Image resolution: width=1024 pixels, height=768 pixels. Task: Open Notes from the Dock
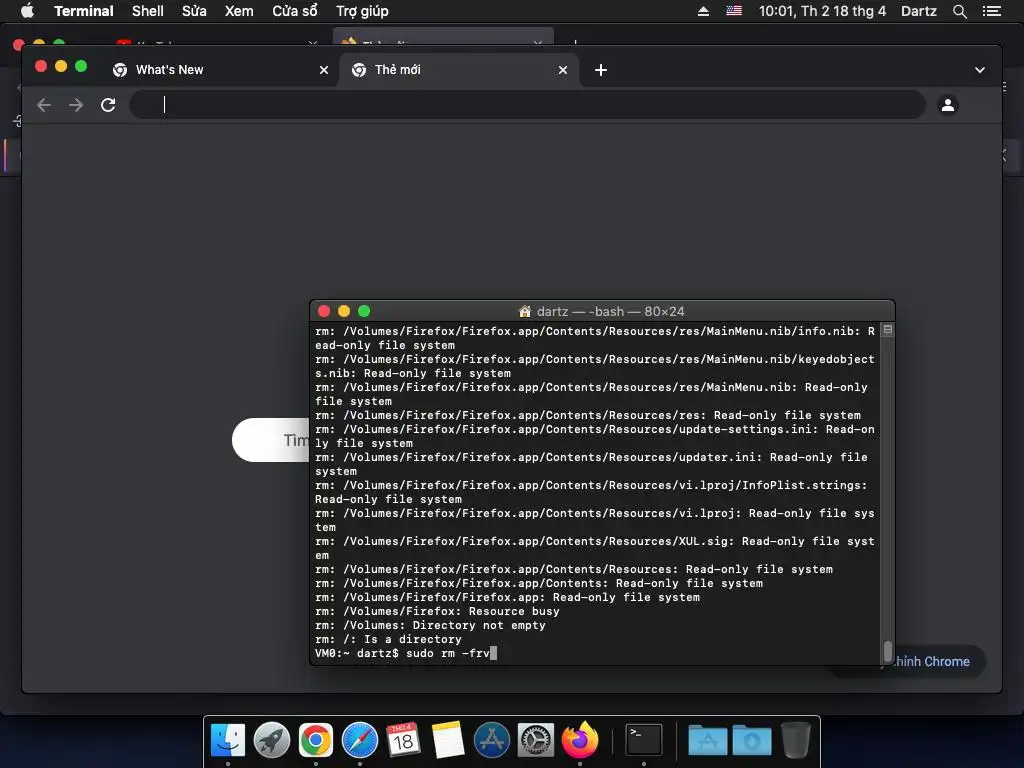(x=447, y=740)
